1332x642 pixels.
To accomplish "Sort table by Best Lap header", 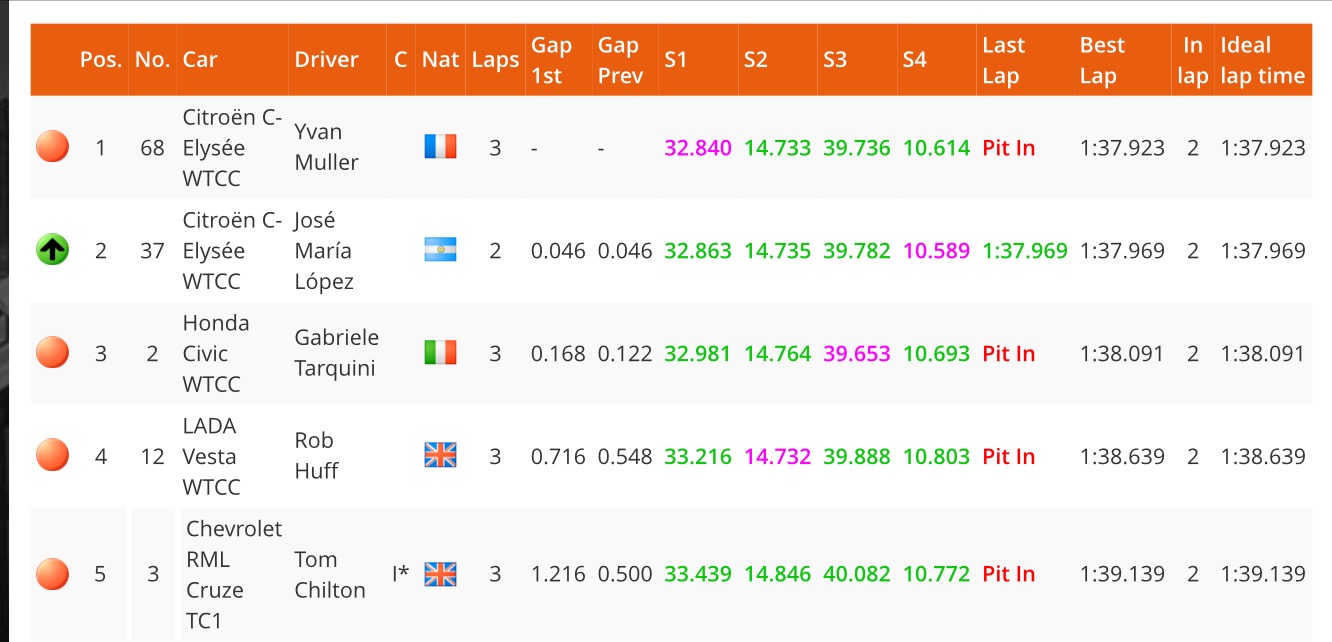I will point(1102,60).
